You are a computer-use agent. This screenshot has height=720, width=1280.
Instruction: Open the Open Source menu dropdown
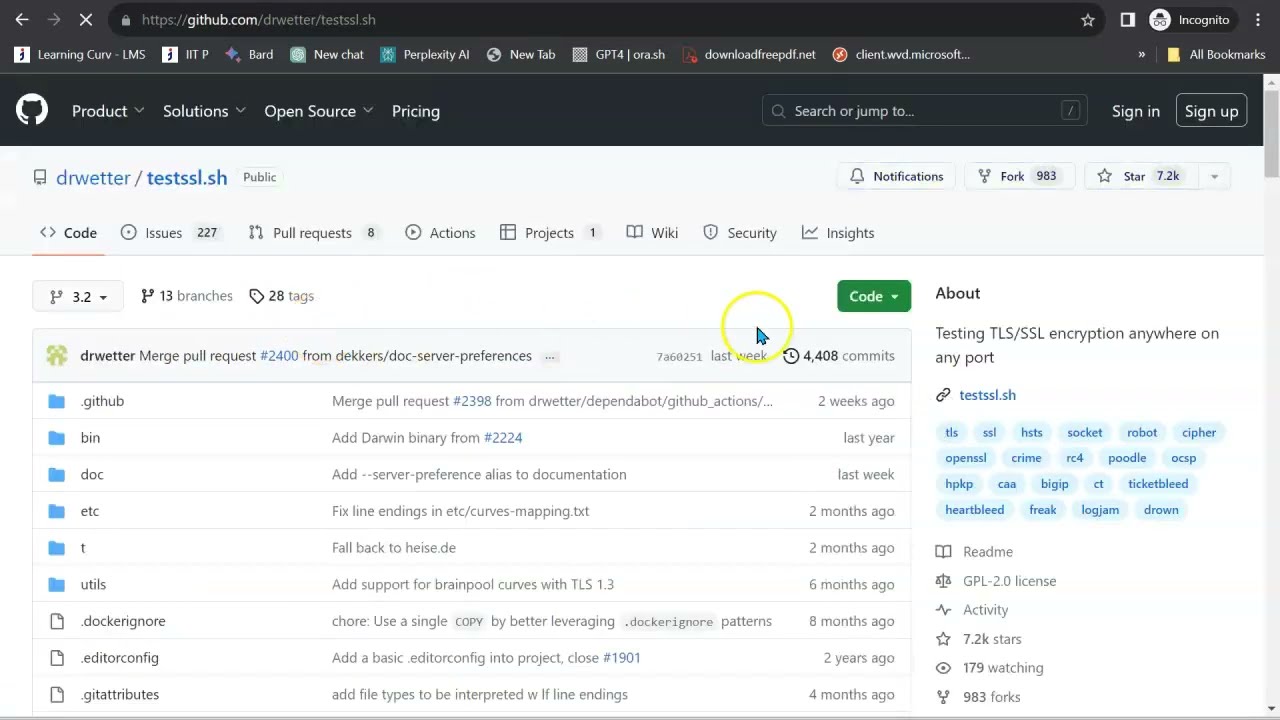319,111
